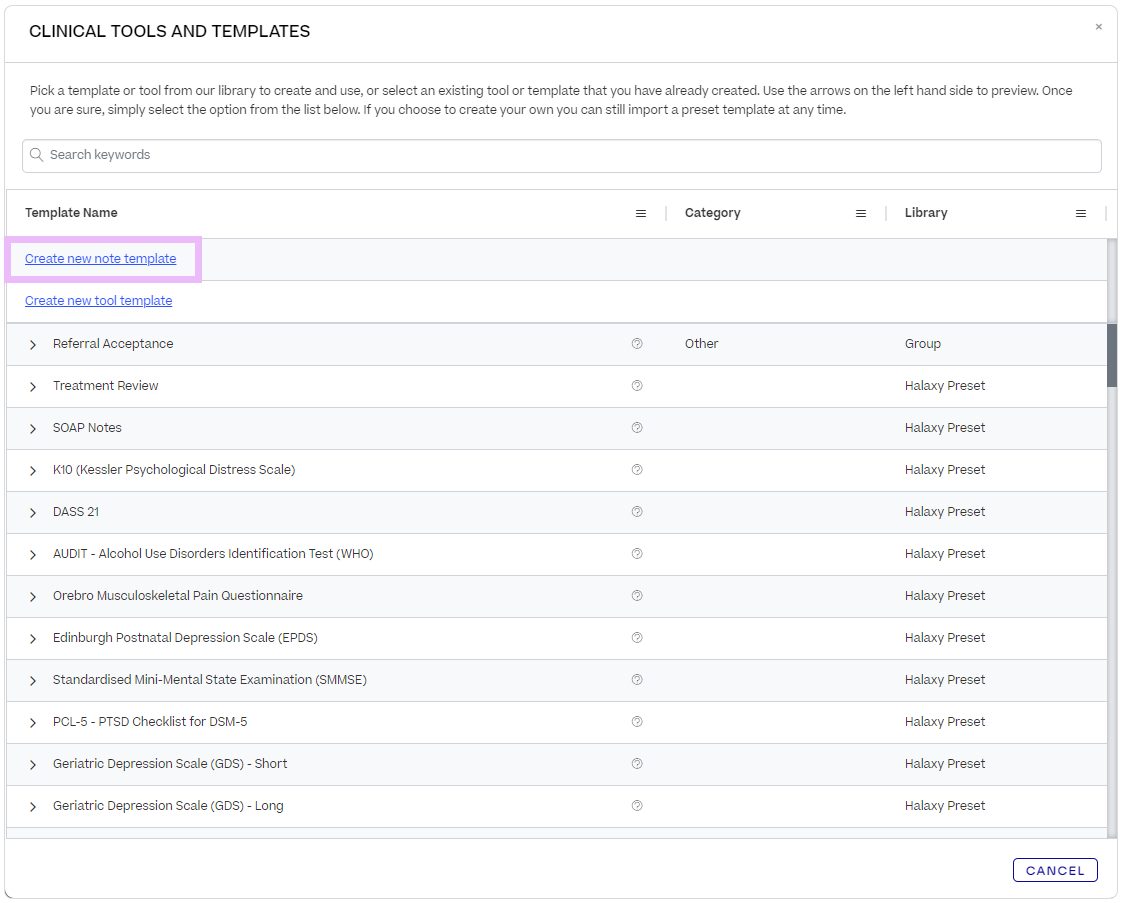Open the help icon beside SOAP Notes

637,427
